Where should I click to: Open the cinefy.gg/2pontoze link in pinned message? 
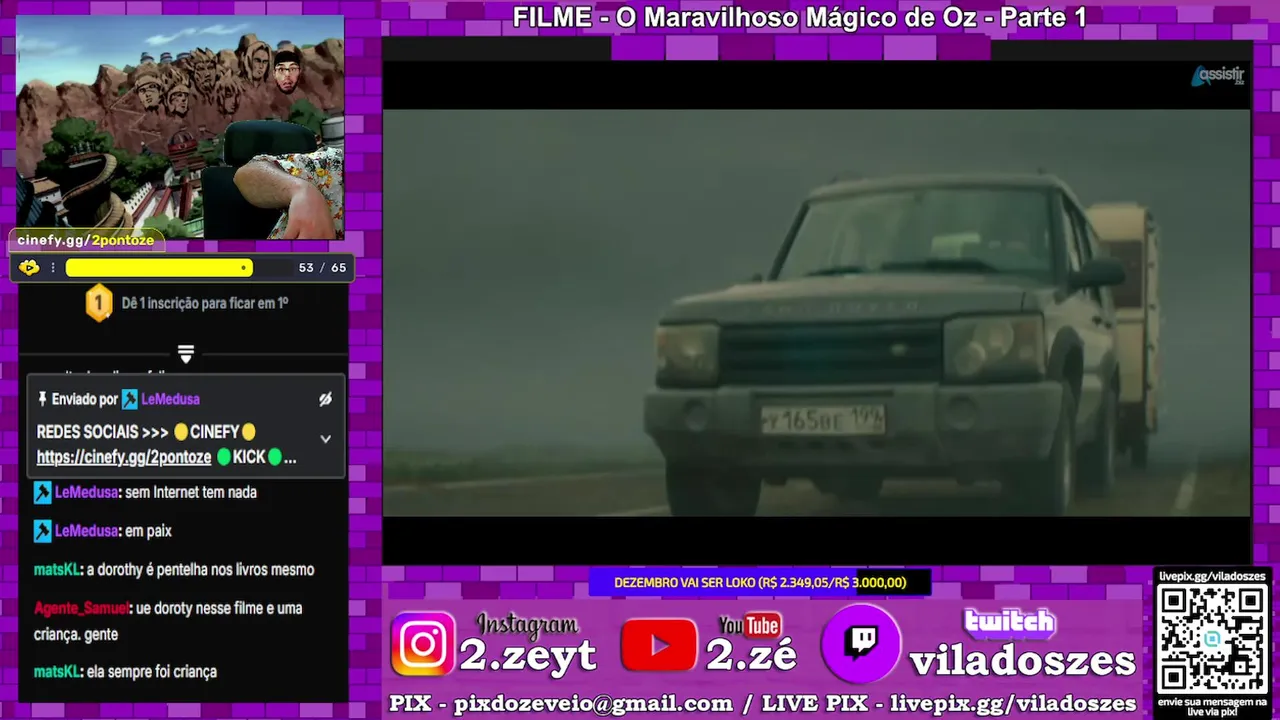[124, 457]
